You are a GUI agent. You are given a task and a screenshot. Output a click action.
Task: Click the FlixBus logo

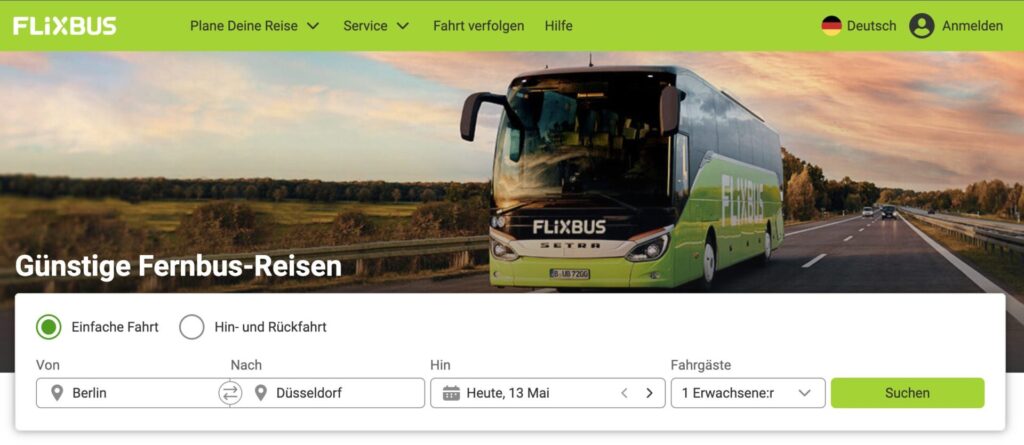(x=65, y=26)
